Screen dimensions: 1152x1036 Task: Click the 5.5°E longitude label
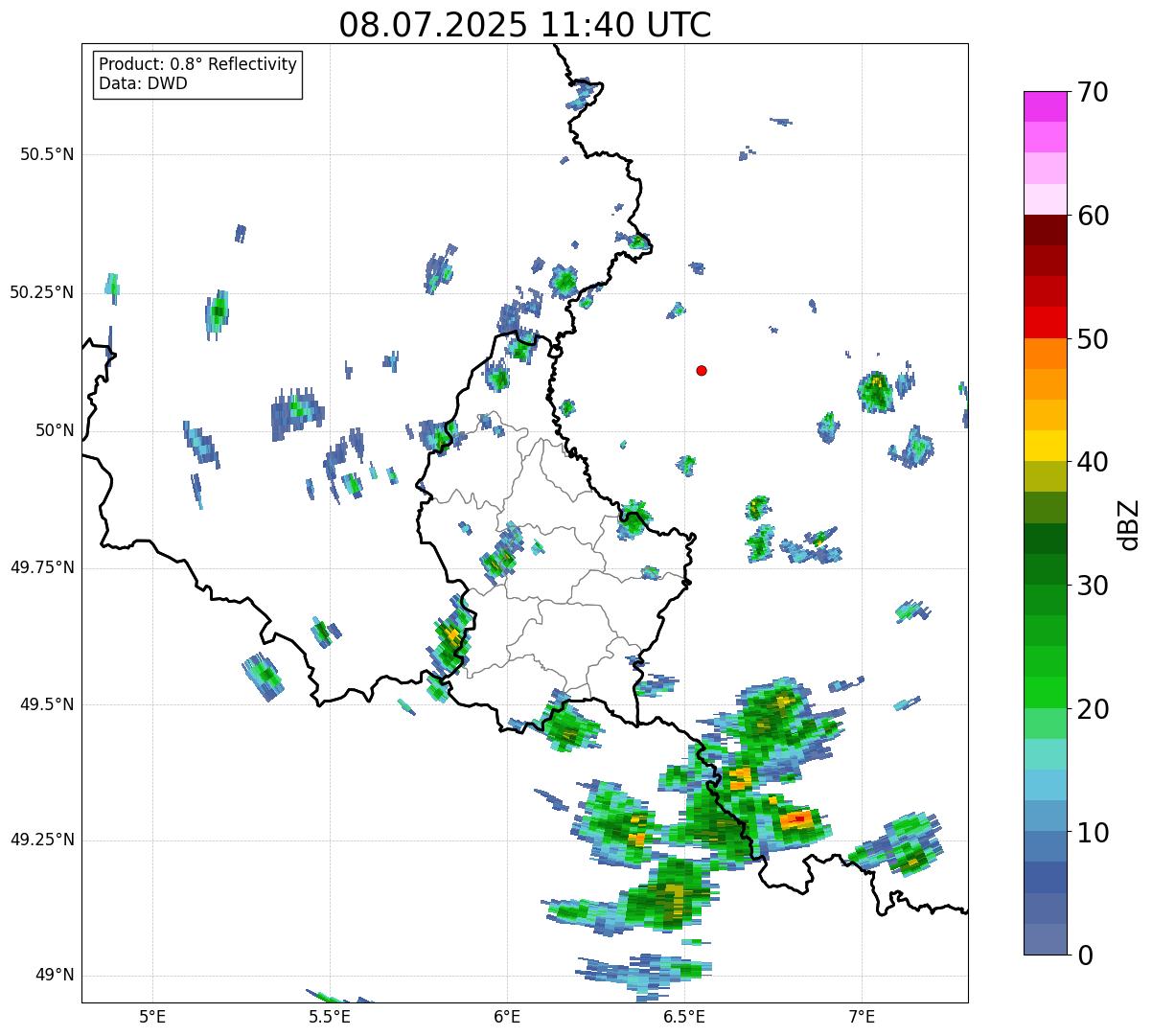point(330,1016)
